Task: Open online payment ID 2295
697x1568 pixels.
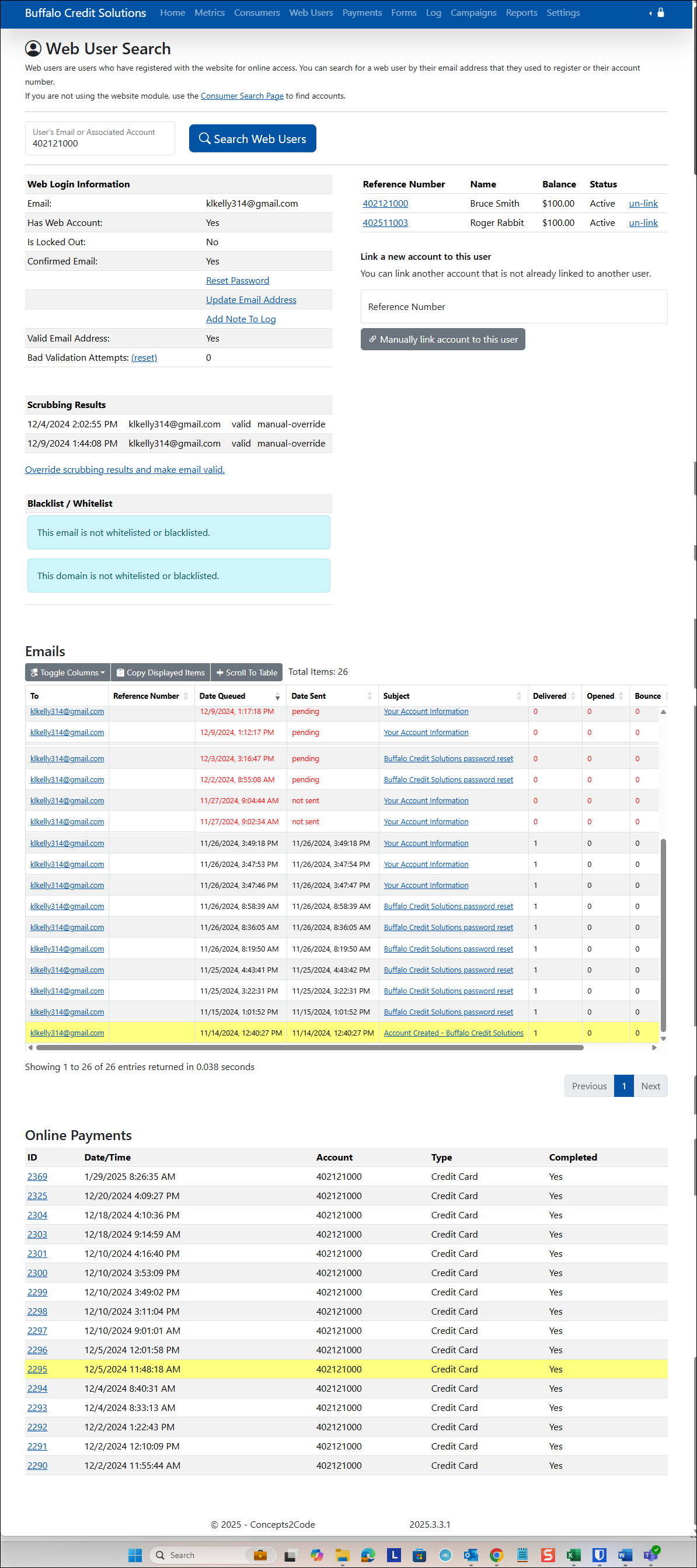Action: (37, 1369)
